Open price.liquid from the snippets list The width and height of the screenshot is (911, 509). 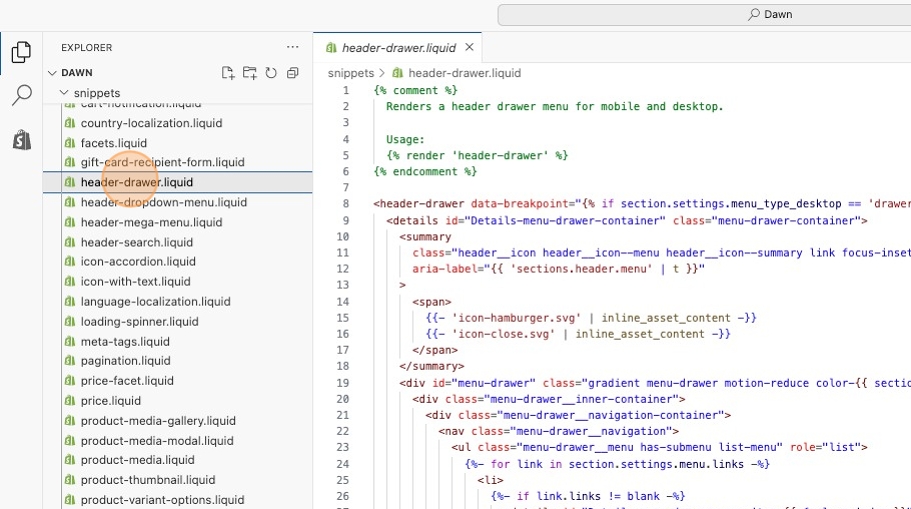[x=110, y=400]
